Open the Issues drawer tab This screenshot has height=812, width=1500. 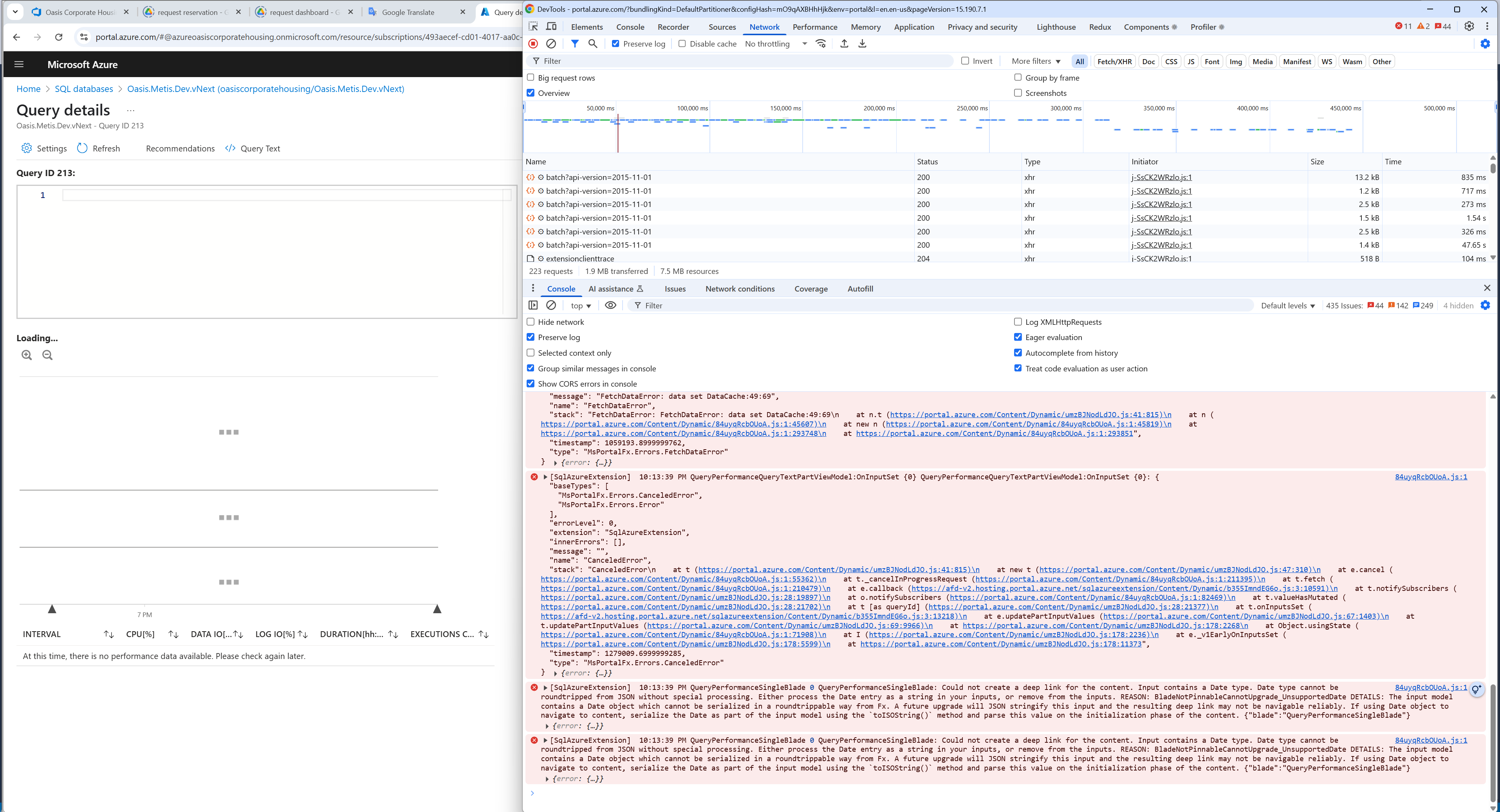coord(675,289)
